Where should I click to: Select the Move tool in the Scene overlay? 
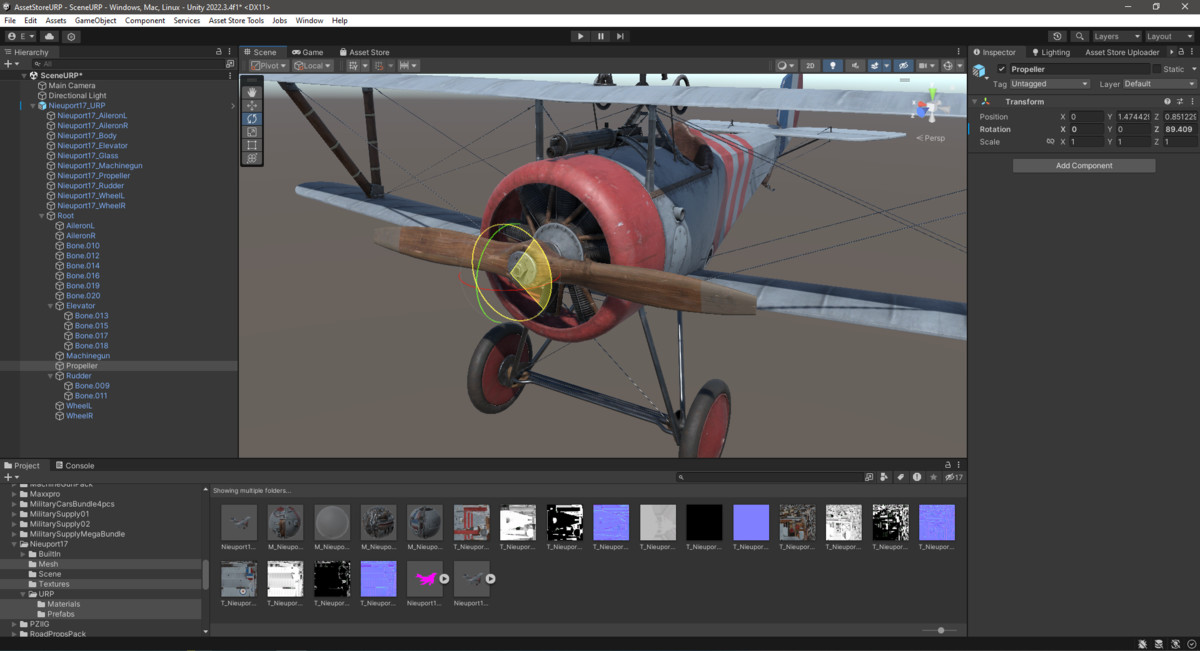(251, 105)
